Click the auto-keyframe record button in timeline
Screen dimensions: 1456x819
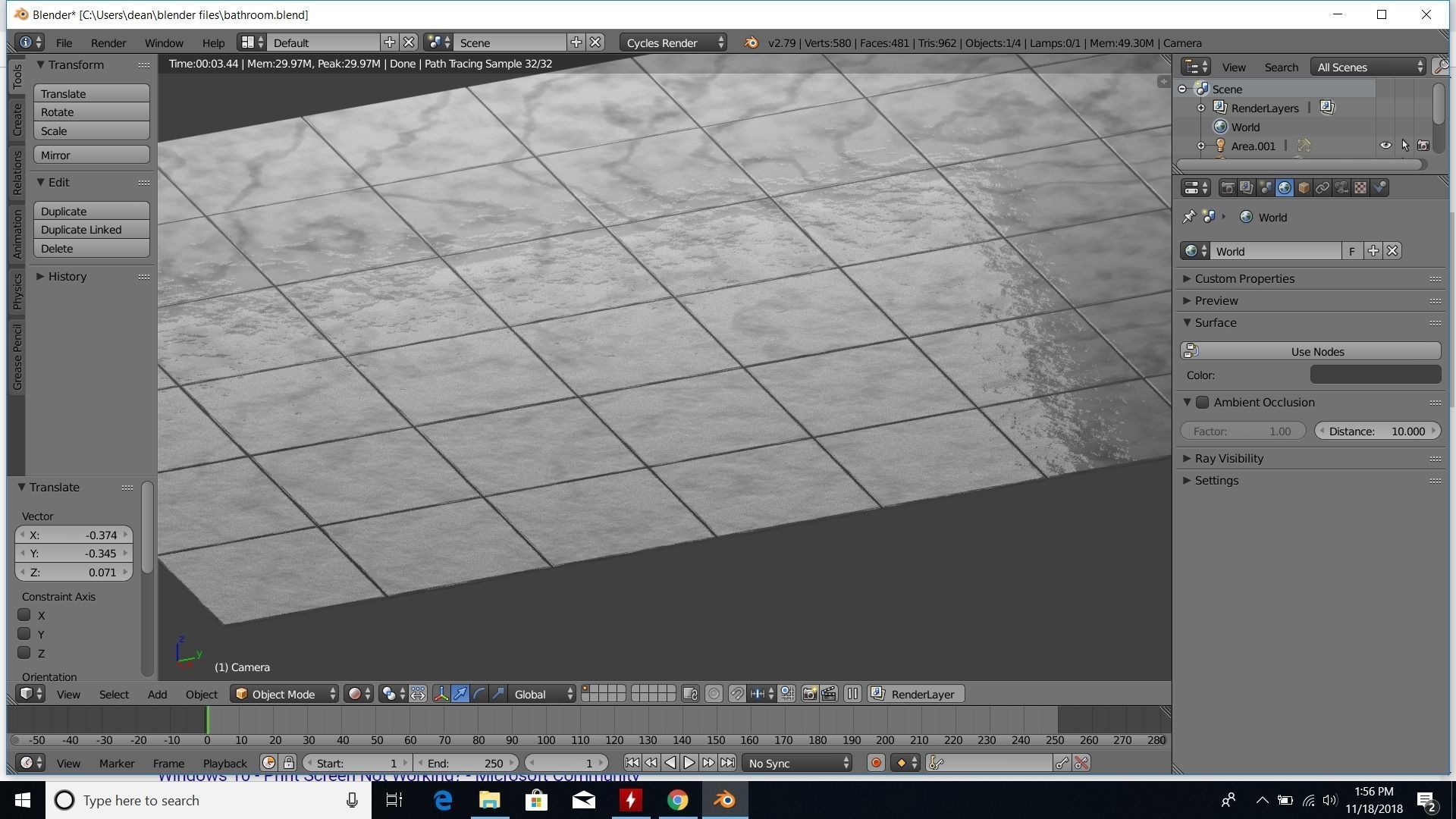pyautogui.click(x=876, y=763)
